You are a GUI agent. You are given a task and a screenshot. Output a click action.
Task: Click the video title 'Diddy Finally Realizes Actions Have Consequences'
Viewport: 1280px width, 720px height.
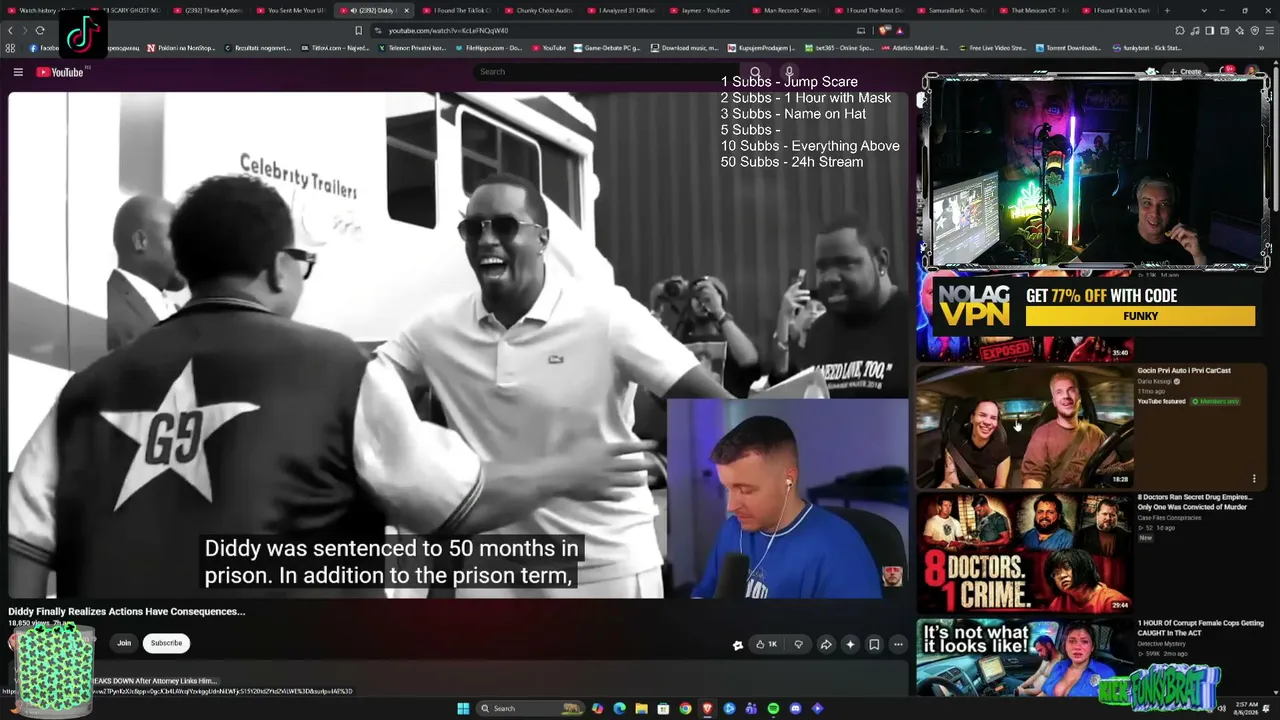(x=127, y=611)
